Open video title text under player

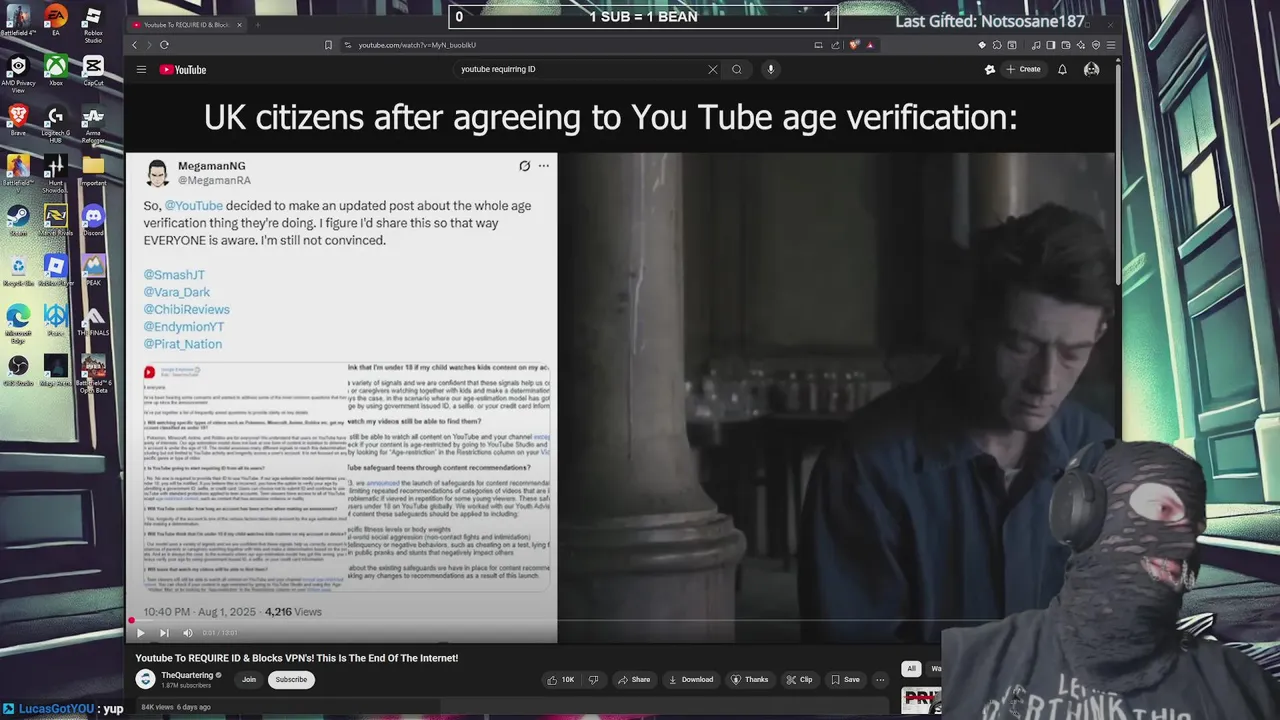[297, 658]
